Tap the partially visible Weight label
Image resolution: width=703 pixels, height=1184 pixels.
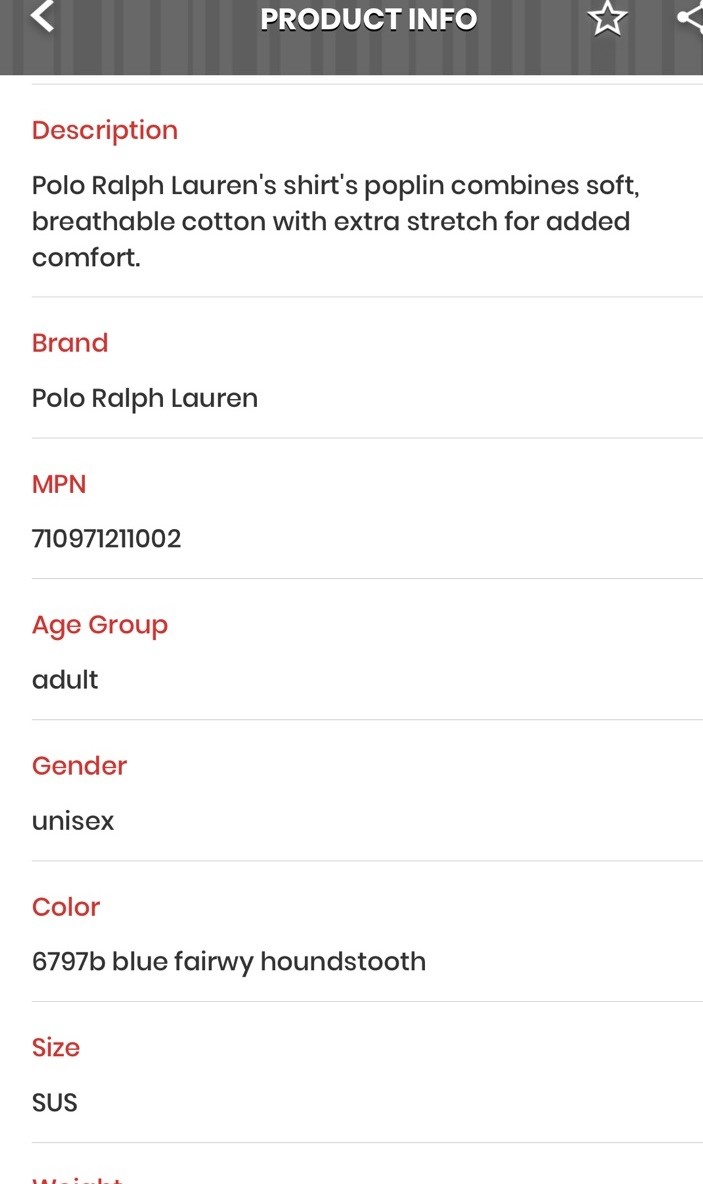point(78,1177)
